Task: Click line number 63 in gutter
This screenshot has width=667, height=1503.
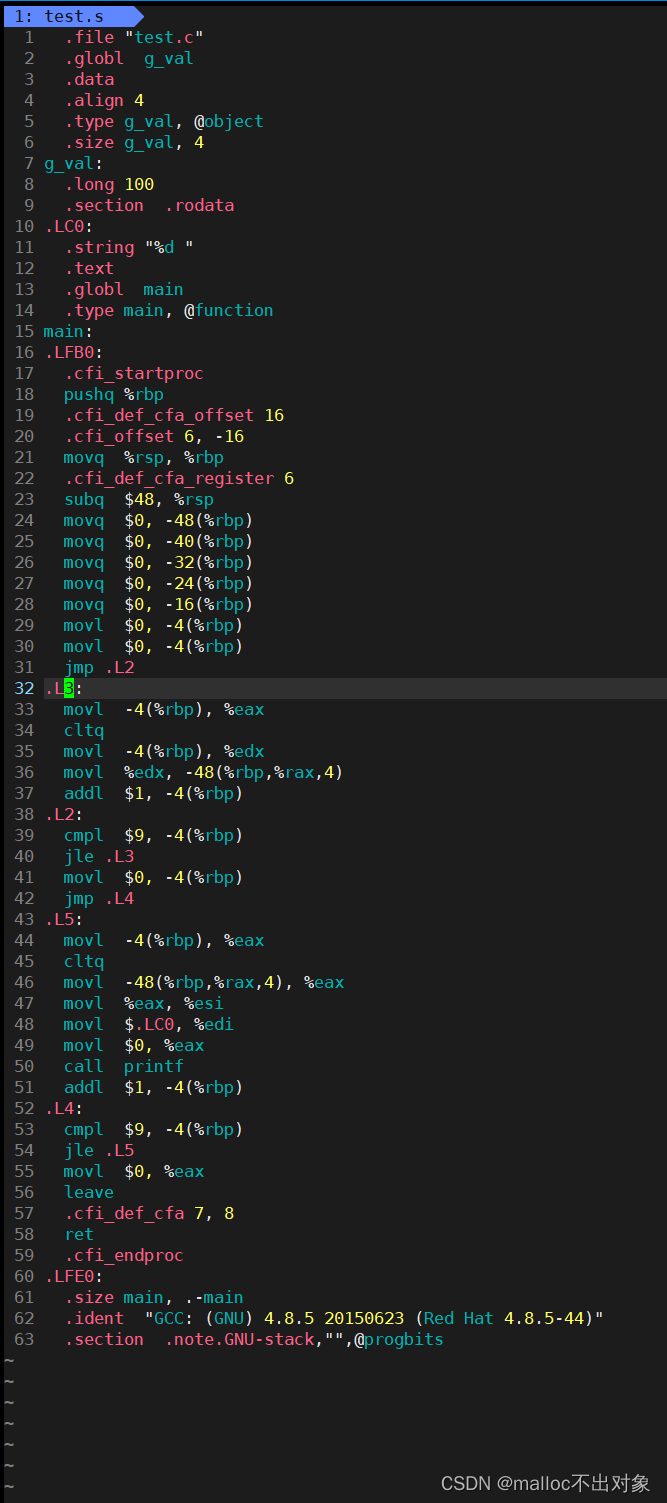Action: 24,1339
